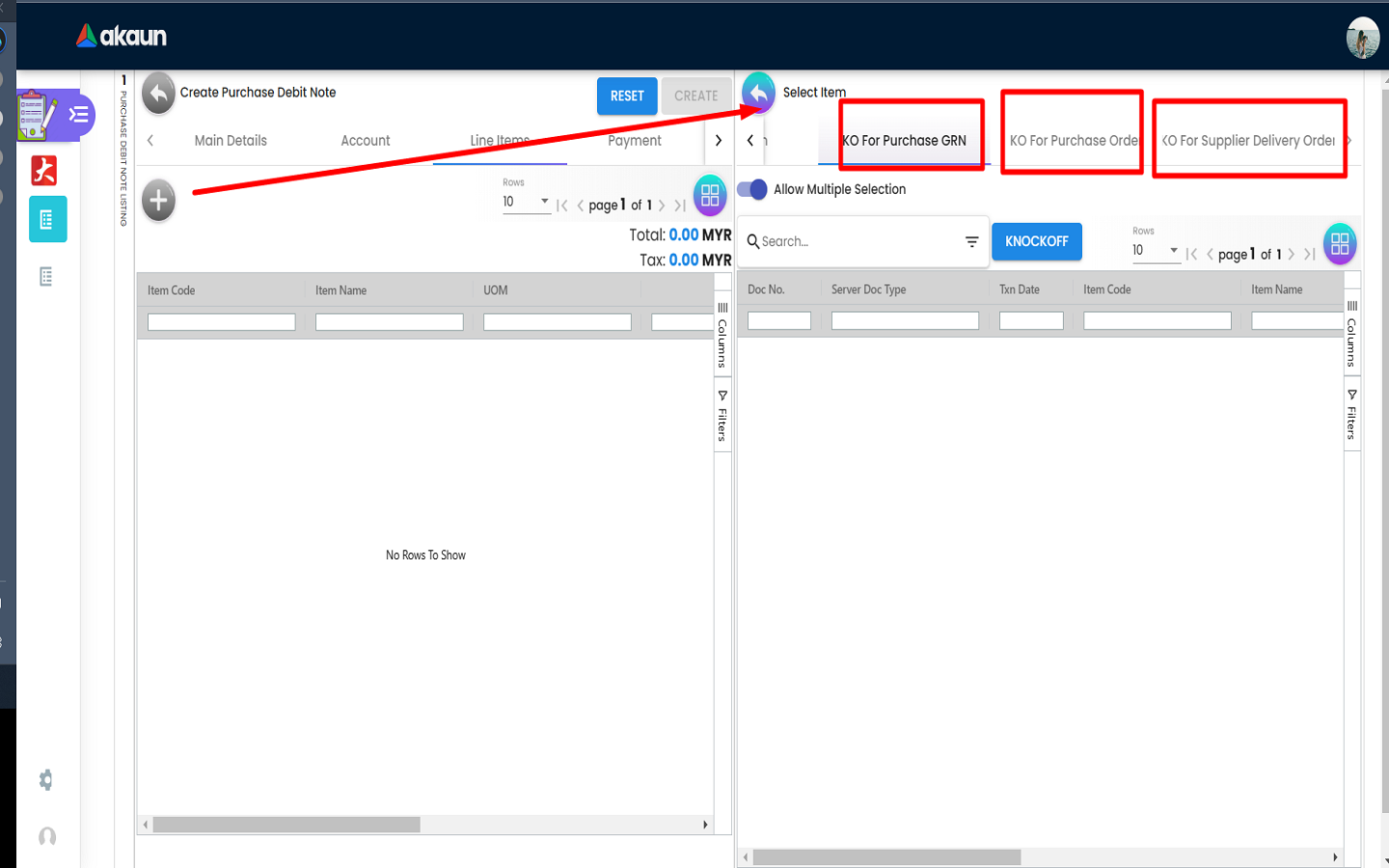
Task: Open the settings gear in the sidebar
Action: 45,779
